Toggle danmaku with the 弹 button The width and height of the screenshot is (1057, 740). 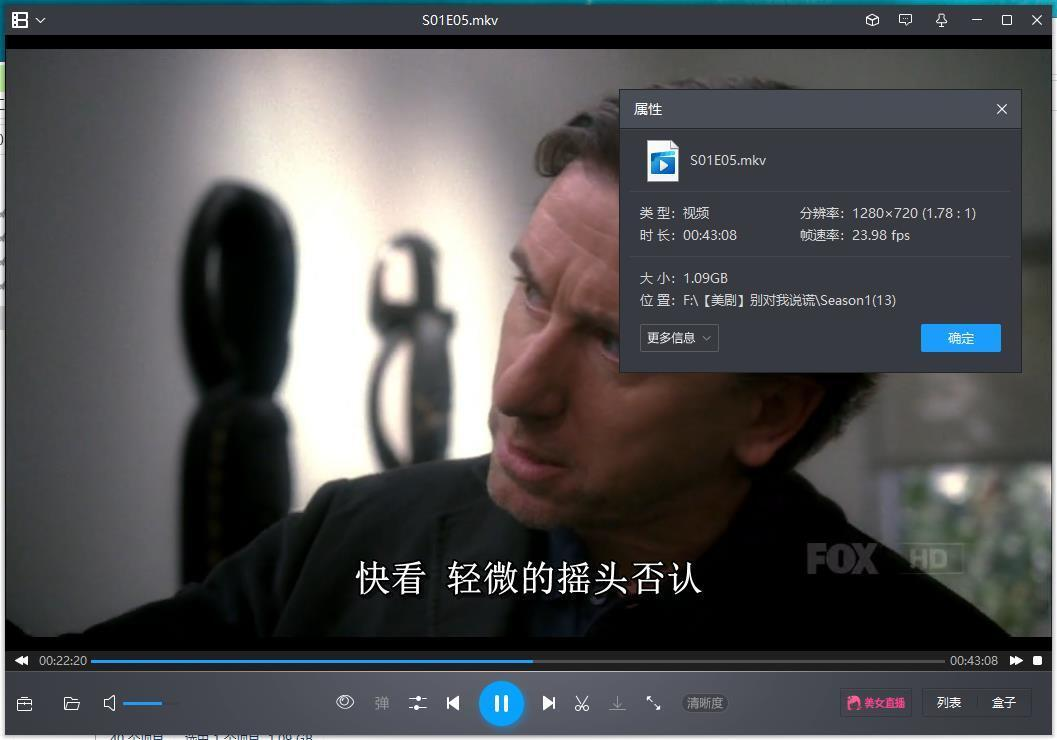pyautogui.click(x=381, y=703)
